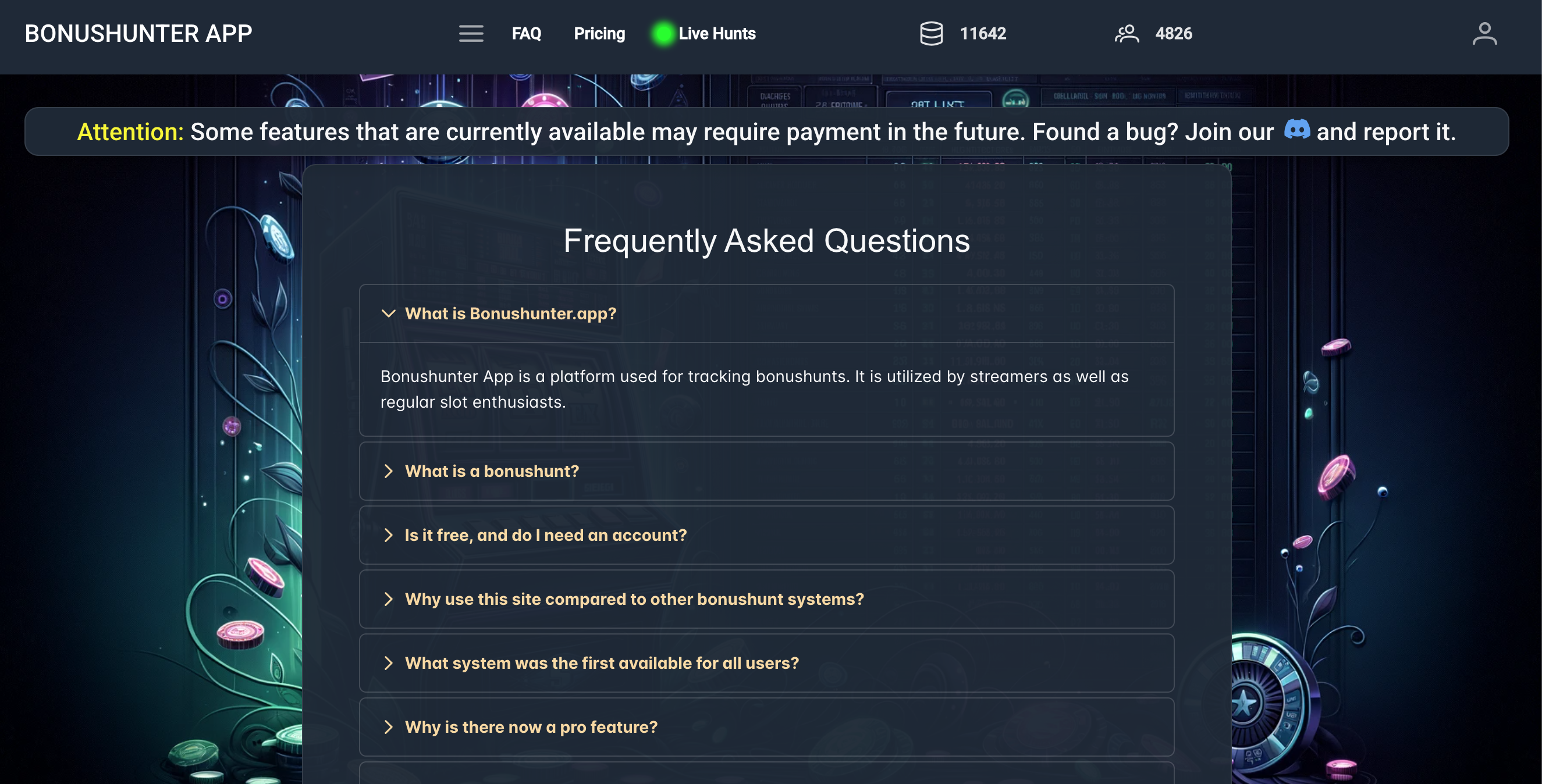Expand 'What is a bonushunt?' chevron
The image size is (1542, 784).
[389, 471]
